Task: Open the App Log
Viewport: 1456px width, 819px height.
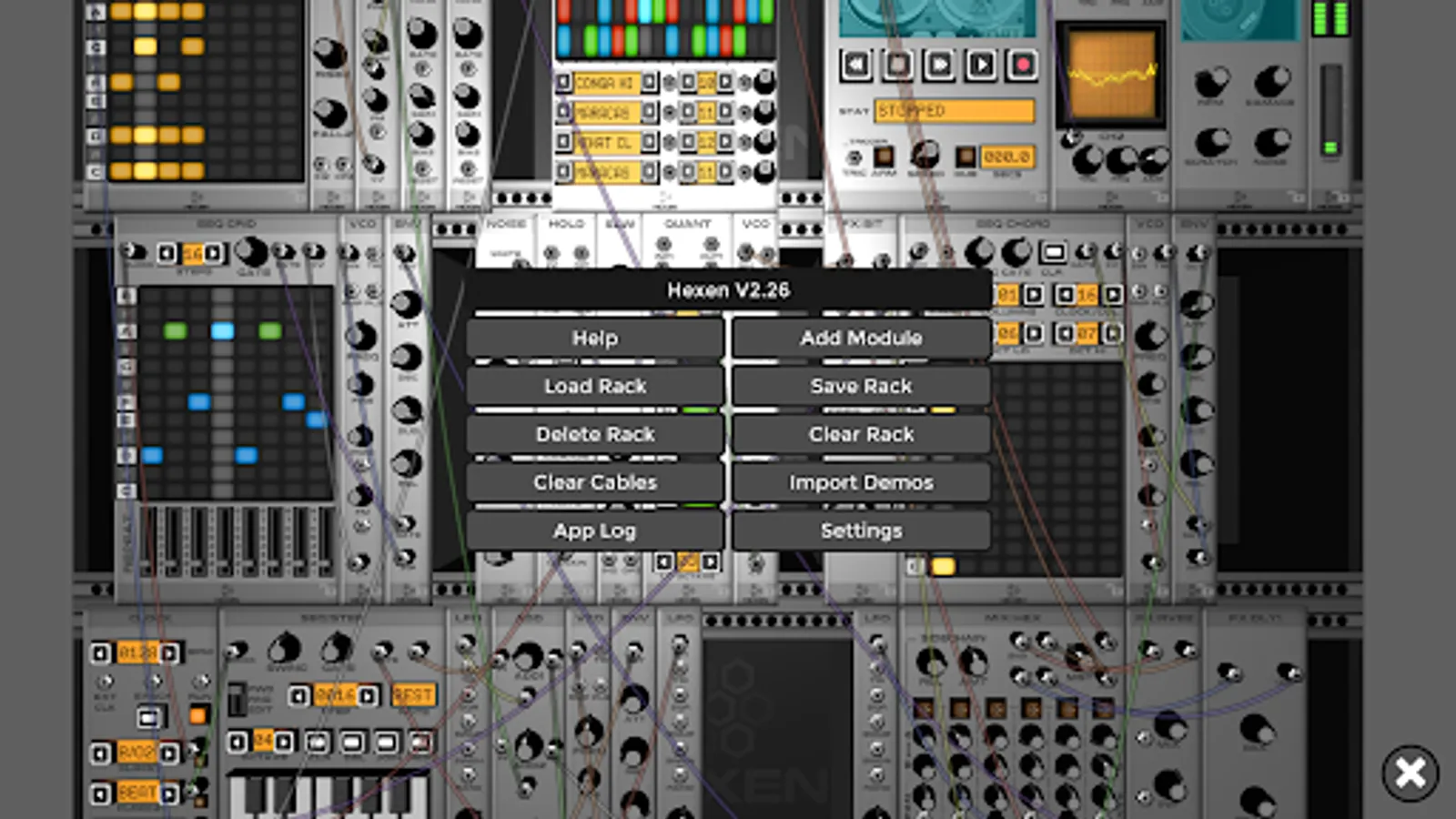Action: click(x=595, y=531)
